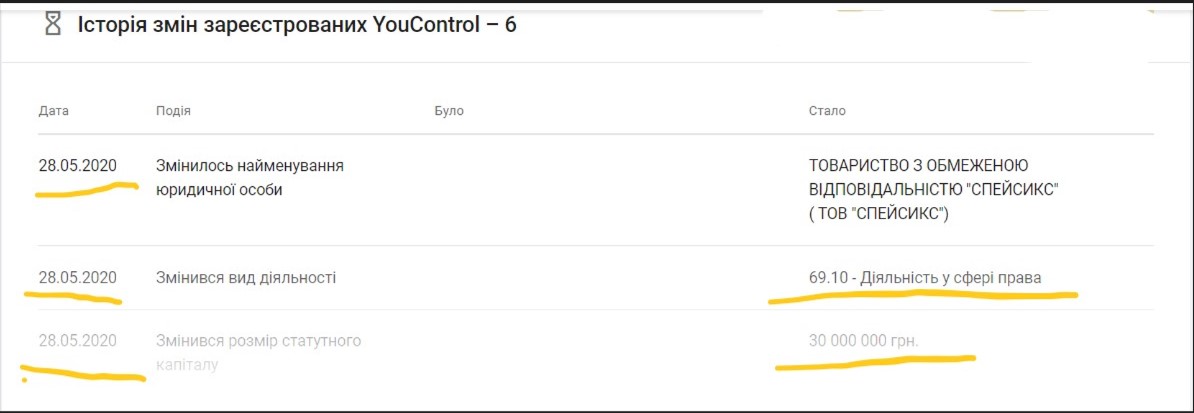Click the yellow underline beneath the first date
The height and width of the screenshot is (413, 1194).
(x=86, y=190)
